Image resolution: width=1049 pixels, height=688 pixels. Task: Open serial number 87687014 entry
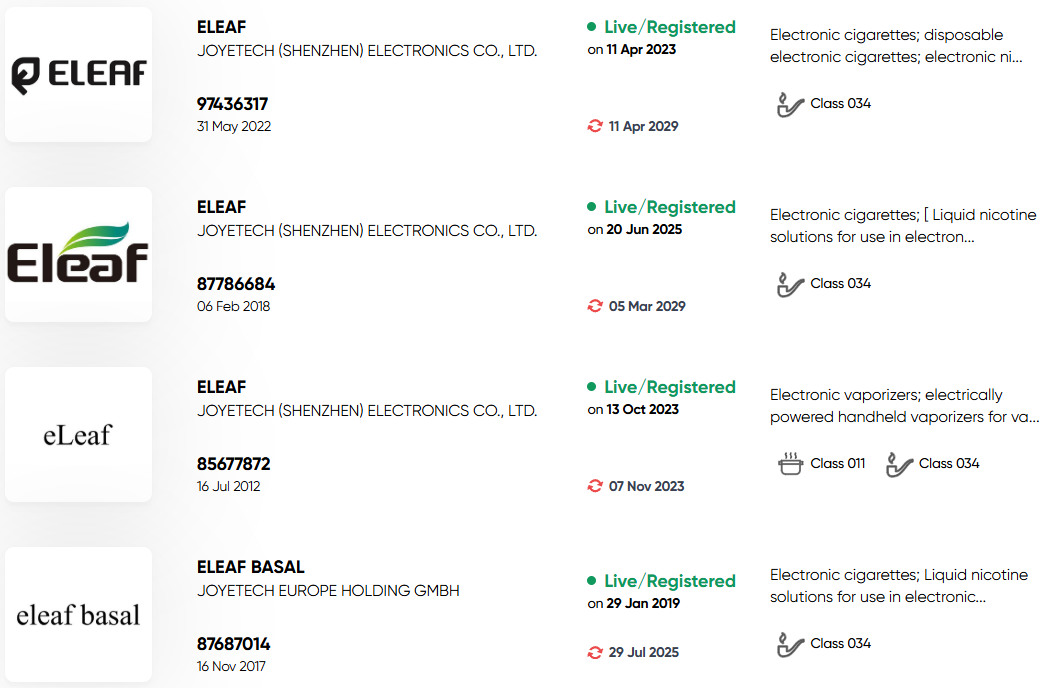[x=233, y=644]
